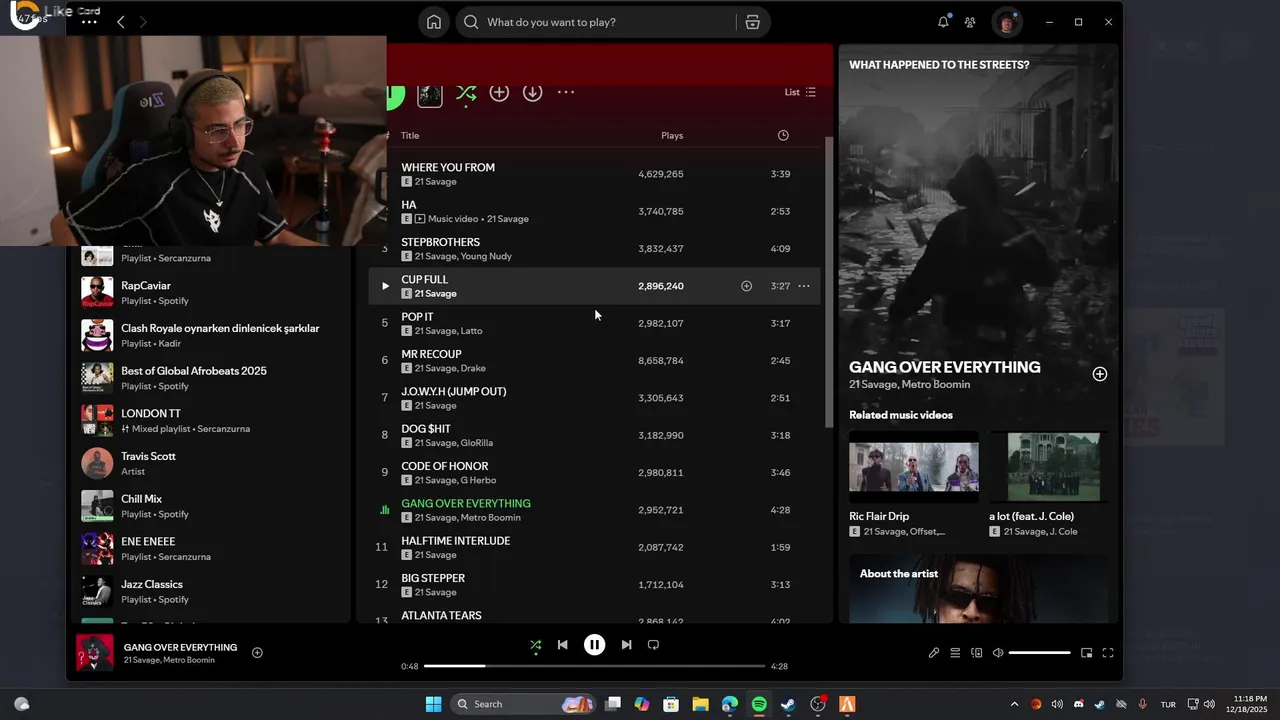The image size is (1280, 720).
Task: Select track BIG STEPPER
Action: click(433, 578)
